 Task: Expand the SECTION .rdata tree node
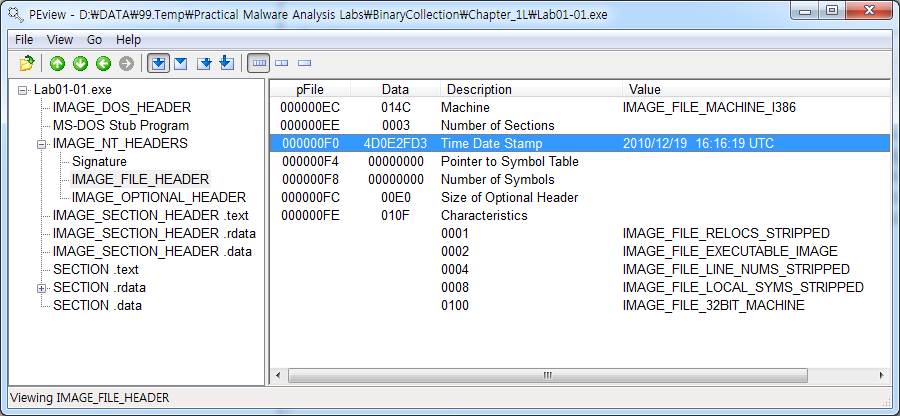click(41, 288)
